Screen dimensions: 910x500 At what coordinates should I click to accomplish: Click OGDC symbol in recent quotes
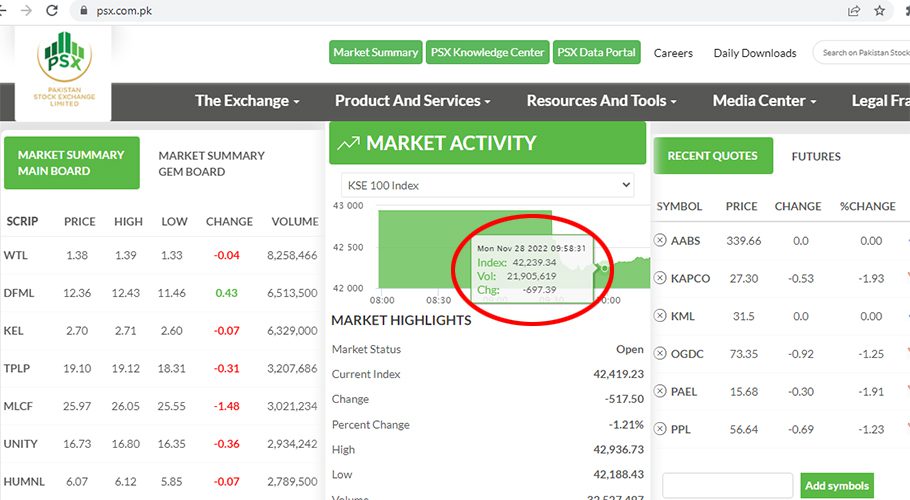point(687,354)
